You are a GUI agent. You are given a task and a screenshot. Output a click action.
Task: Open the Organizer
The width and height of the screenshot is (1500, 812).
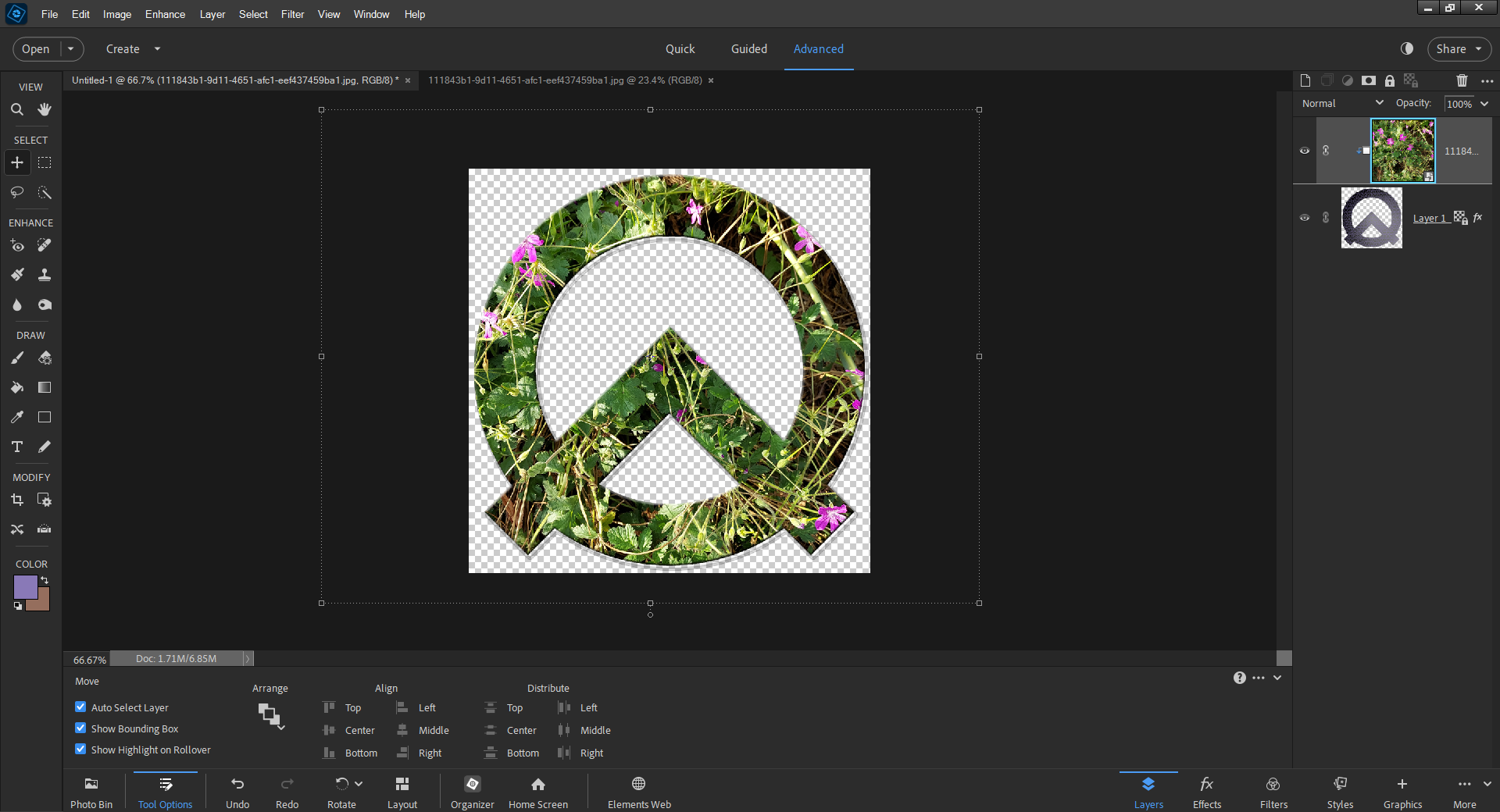(472, 790)
